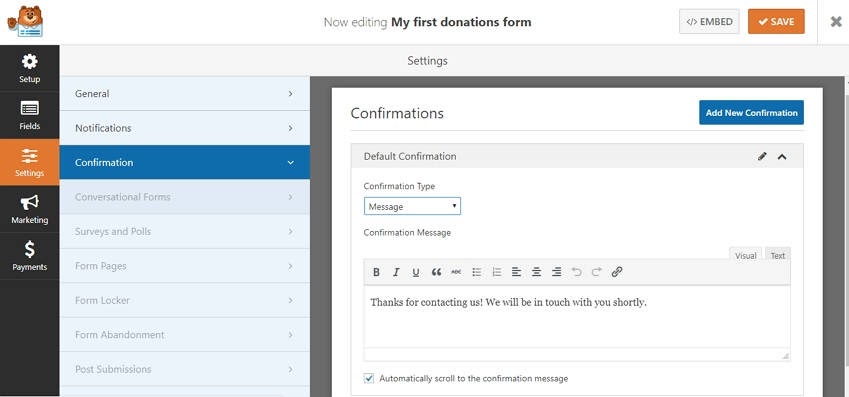The image size is (849, 397).
Task: Expand the Form Pages section
Action: pos(185,266)
